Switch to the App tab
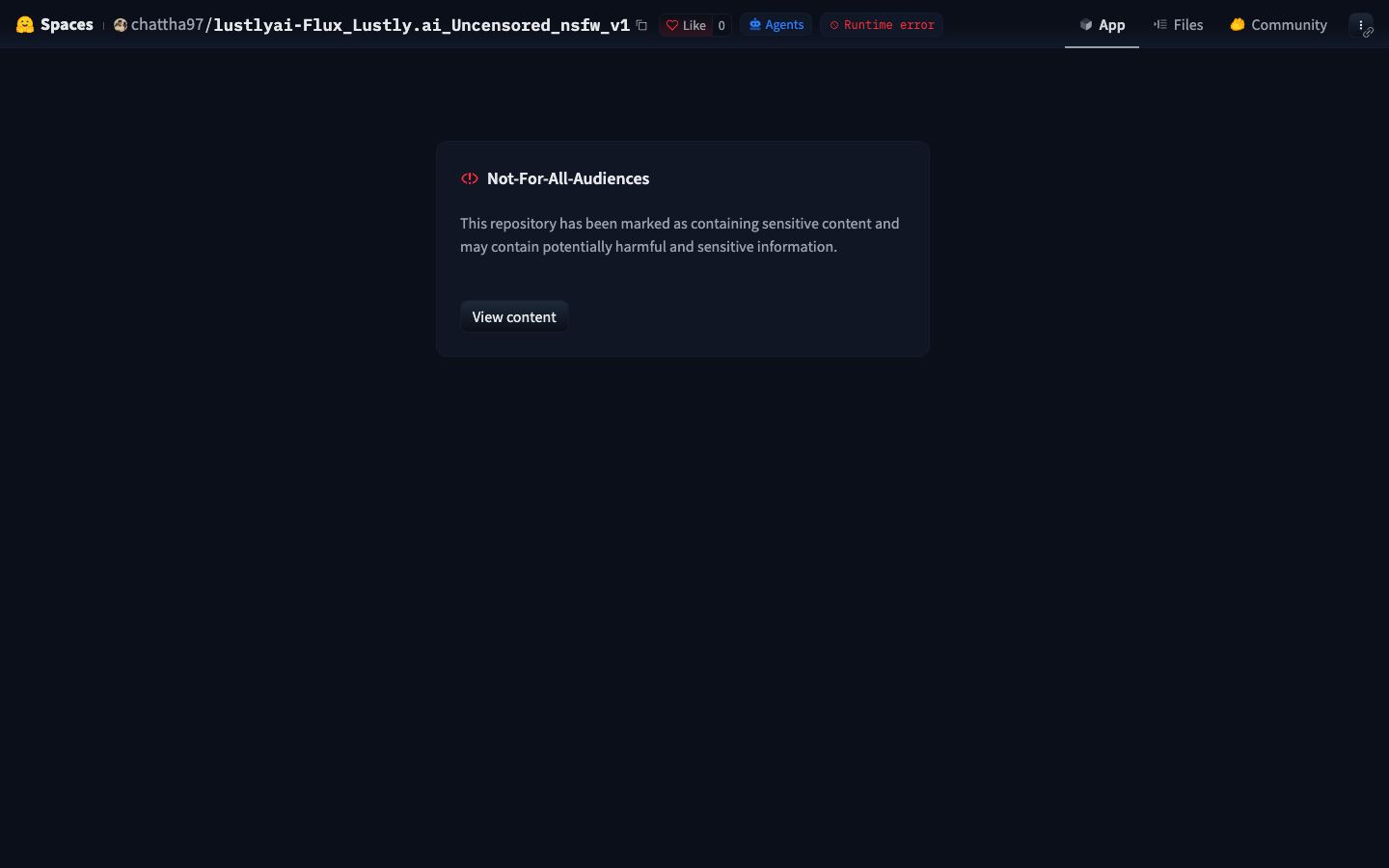 1102,25
